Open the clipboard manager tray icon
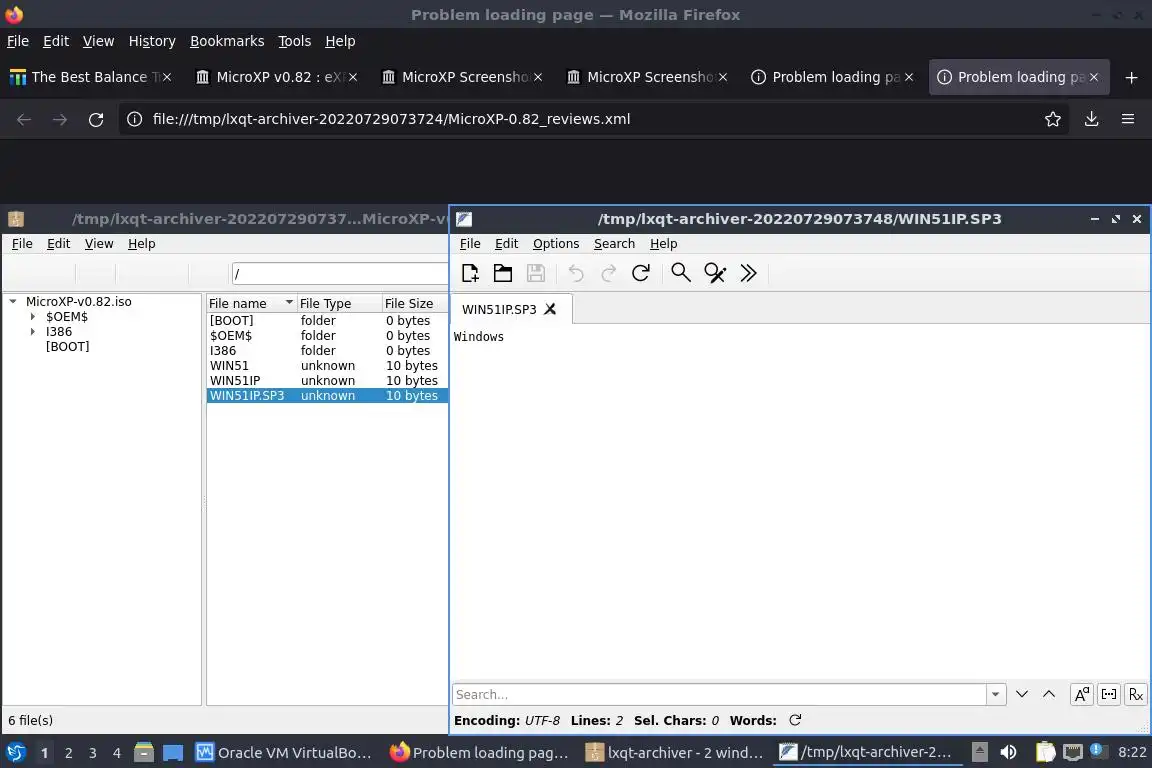1152x768 pixels. click(1045, 752)
